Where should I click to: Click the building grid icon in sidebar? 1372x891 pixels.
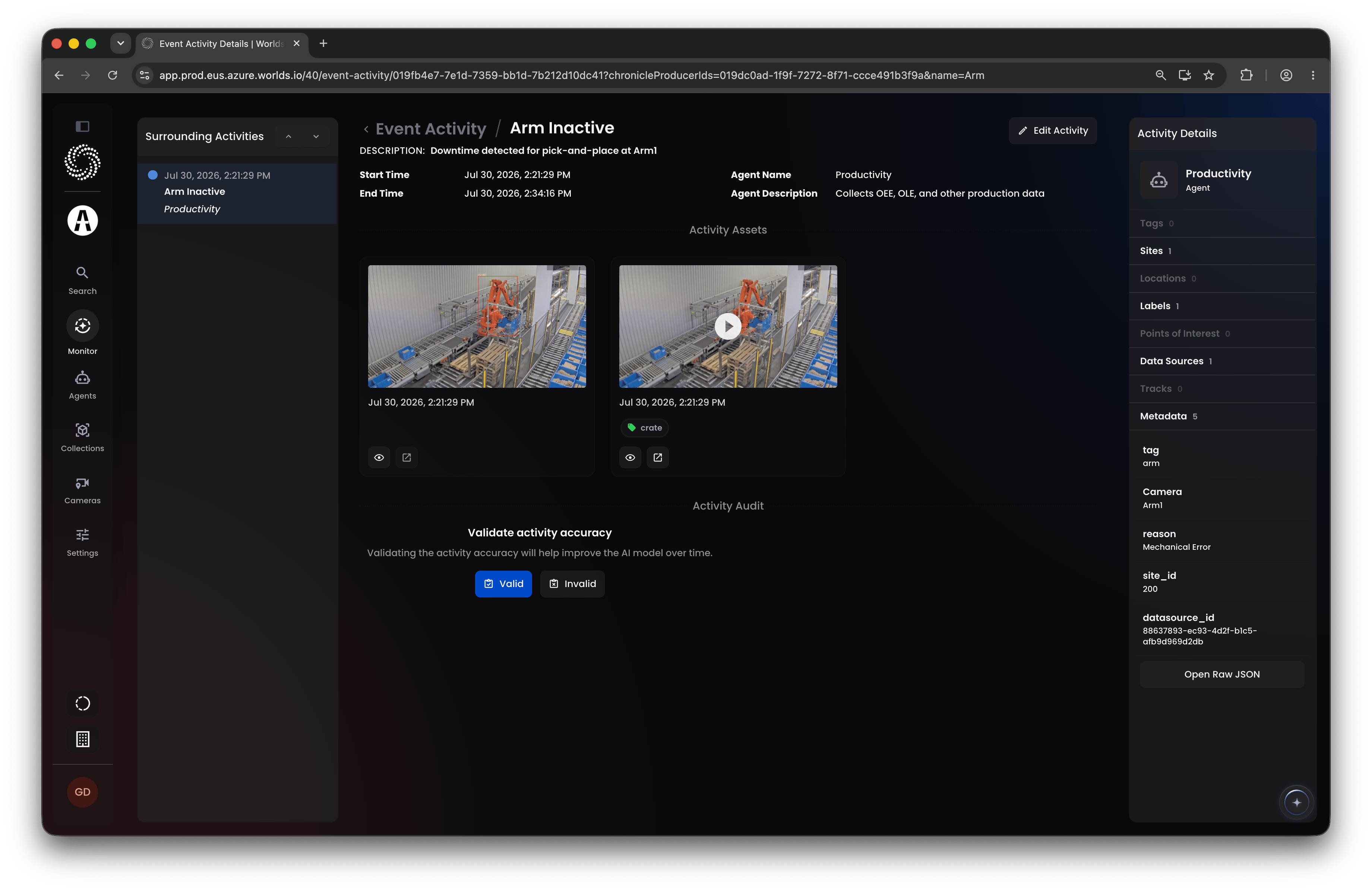(82, 739)
